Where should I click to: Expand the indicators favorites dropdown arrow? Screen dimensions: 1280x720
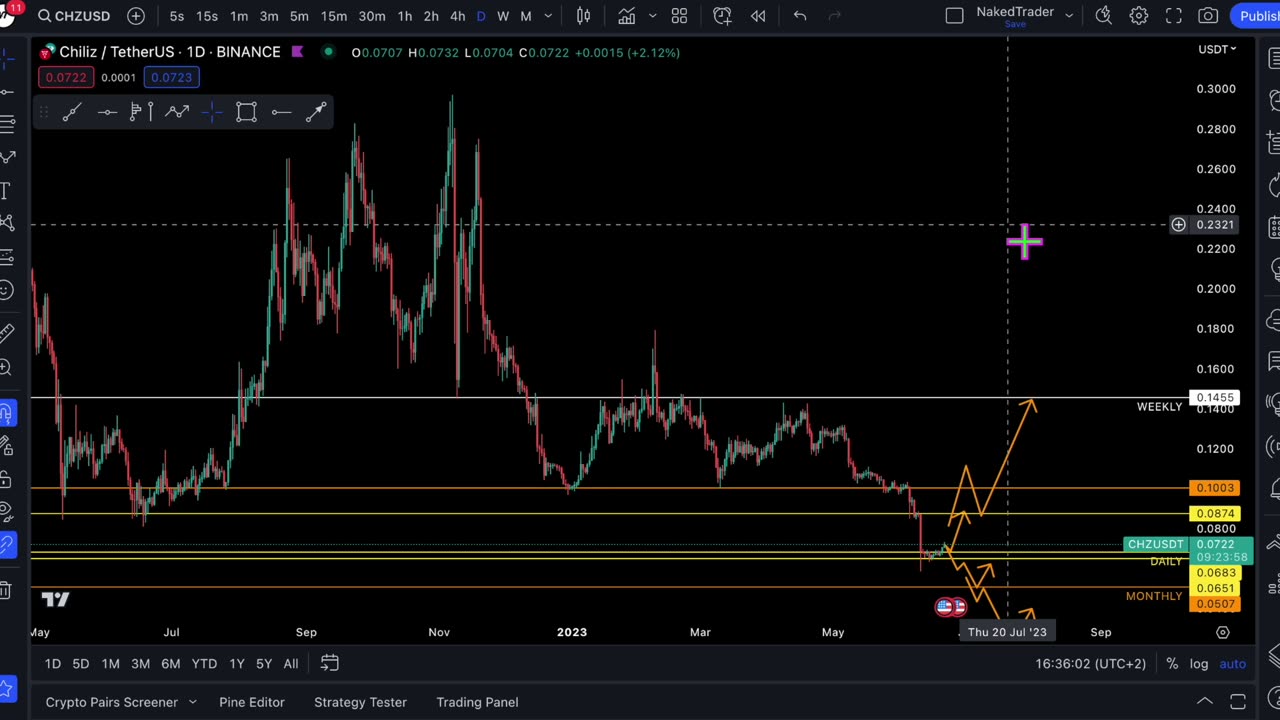pyautogui.click(x=651, y=16)
